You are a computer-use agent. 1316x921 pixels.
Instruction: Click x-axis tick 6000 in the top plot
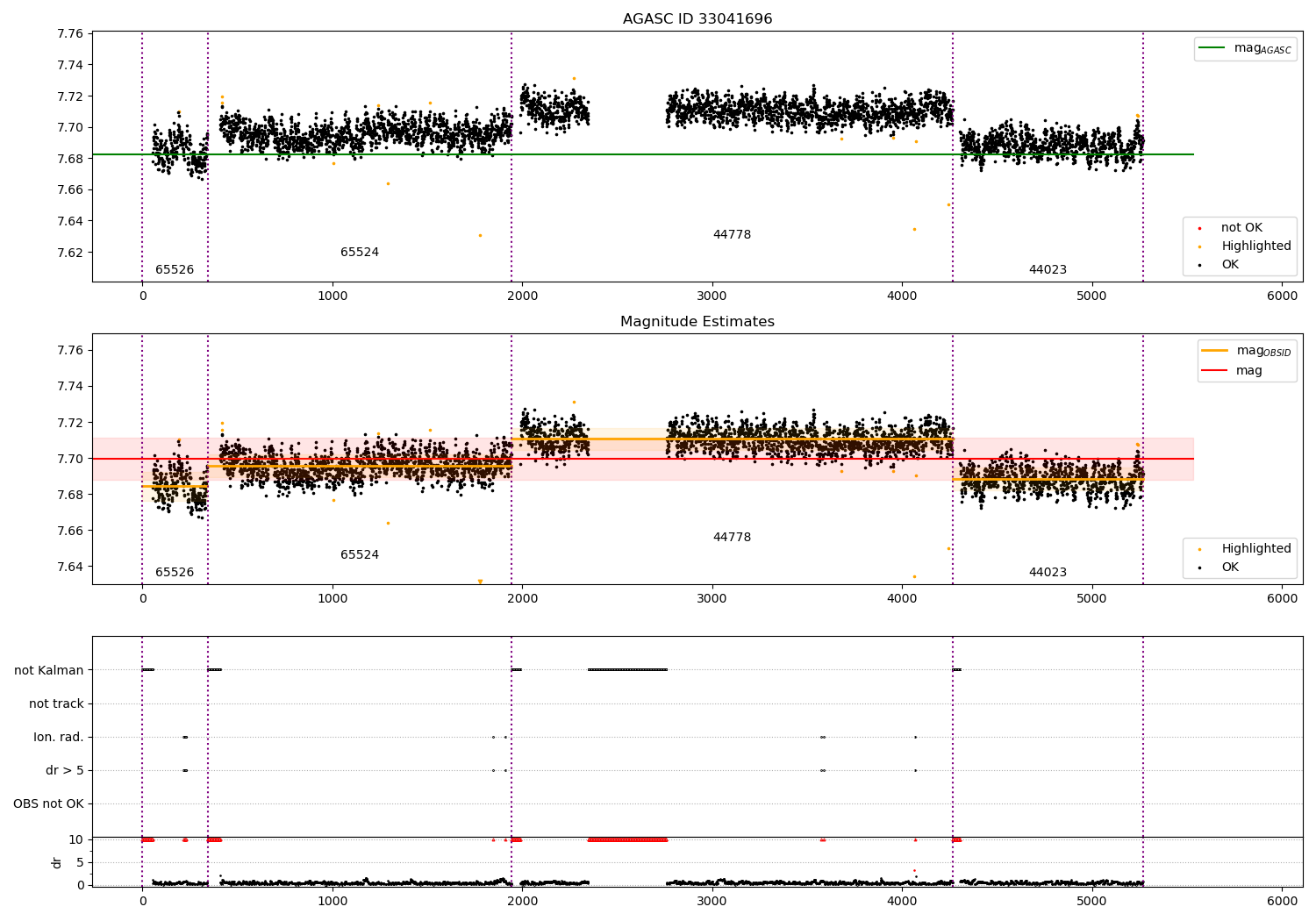point(1282,296)
